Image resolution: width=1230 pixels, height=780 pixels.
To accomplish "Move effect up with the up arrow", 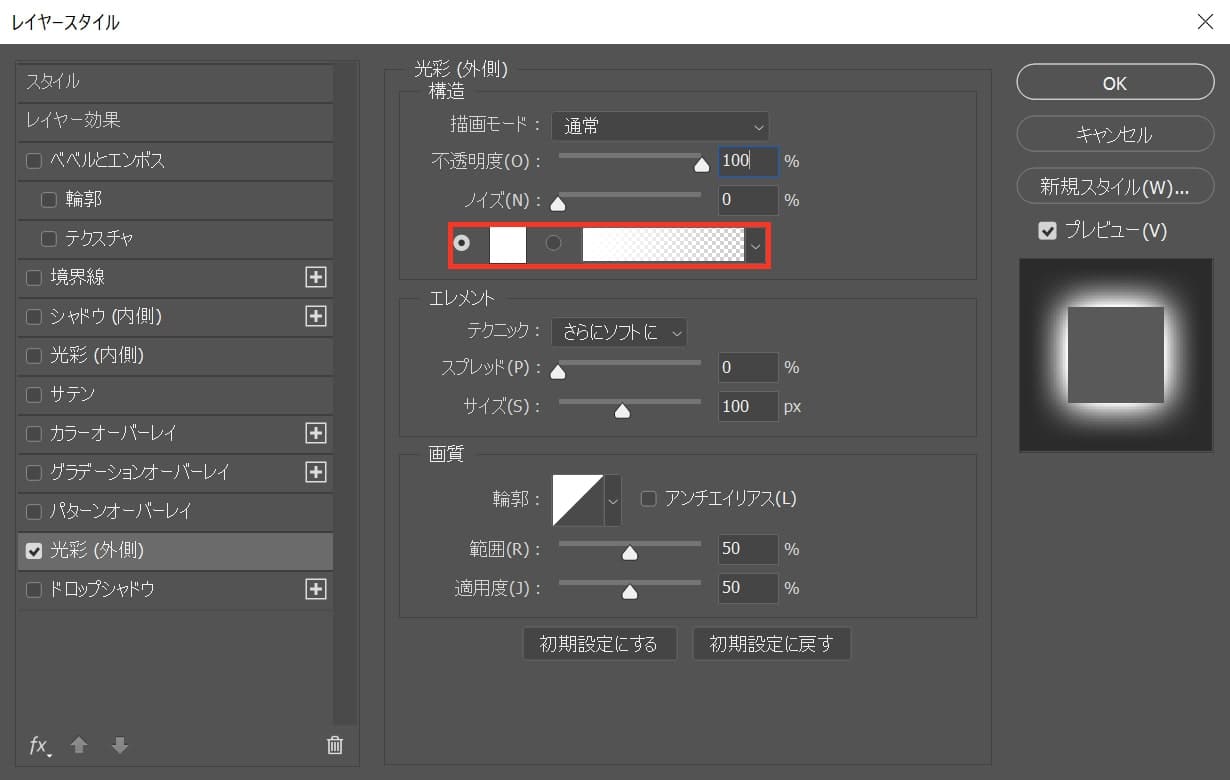I will [x=79, y=745].
